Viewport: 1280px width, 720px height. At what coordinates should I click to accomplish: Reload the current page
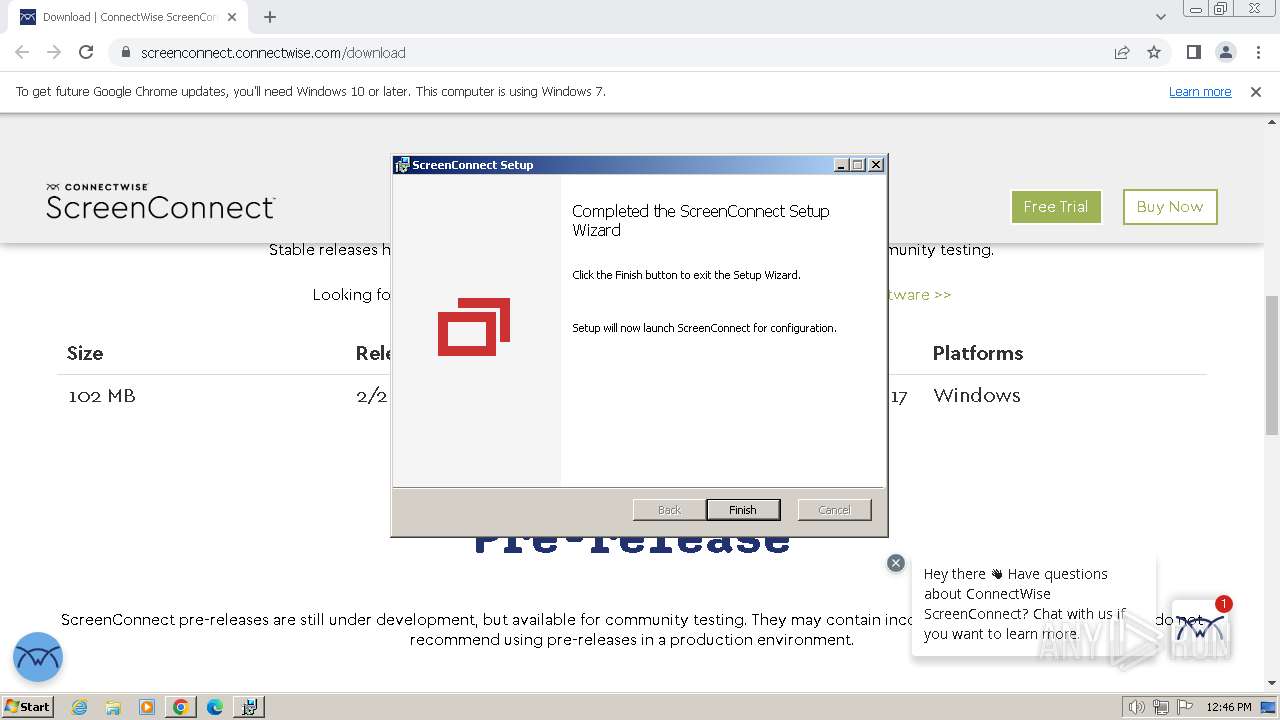(x=86, y=53)
